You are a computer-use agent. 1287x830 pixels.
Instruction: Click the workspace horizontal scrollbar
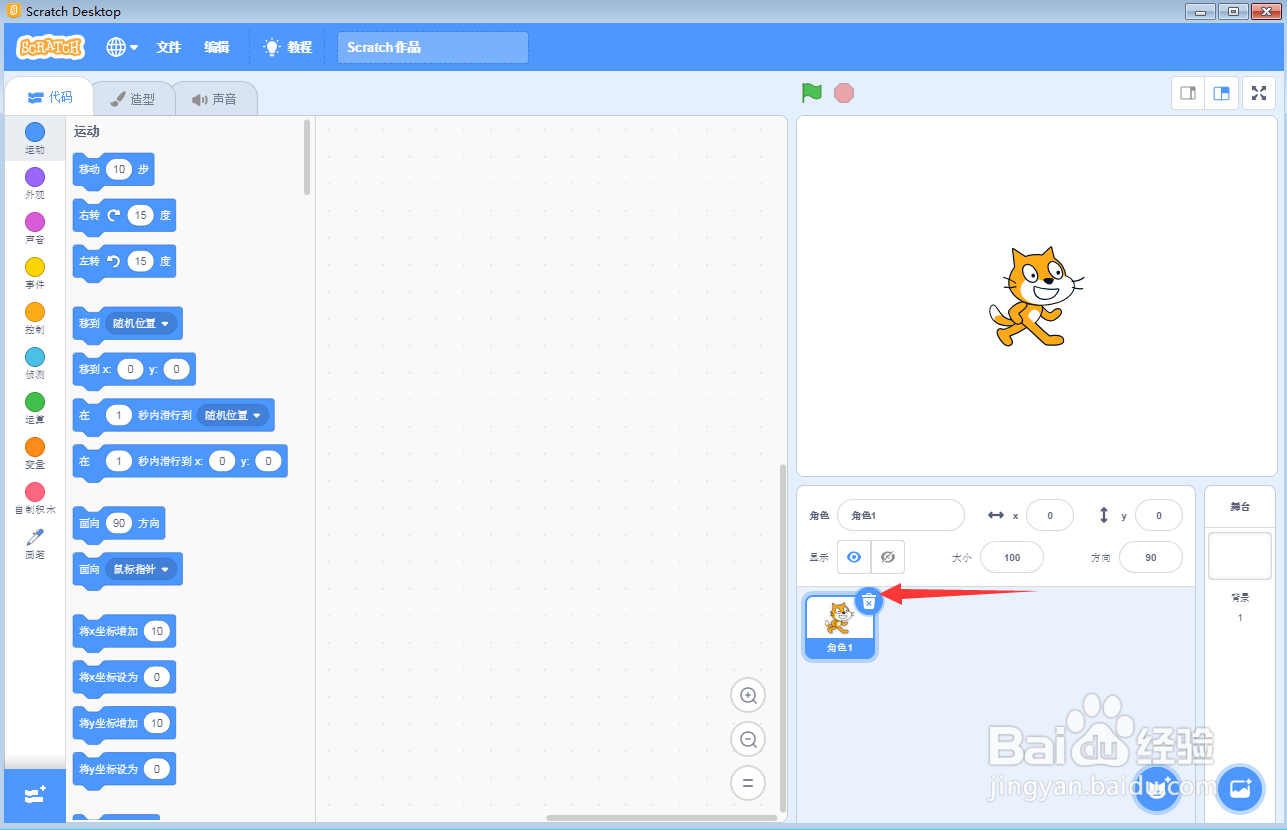pos(661,818)
